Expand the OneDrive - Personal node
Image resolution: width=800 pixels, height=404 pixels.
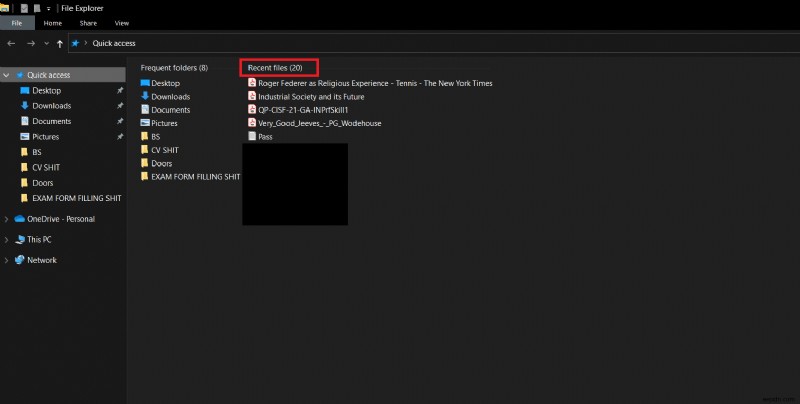[x=6, y=219]
